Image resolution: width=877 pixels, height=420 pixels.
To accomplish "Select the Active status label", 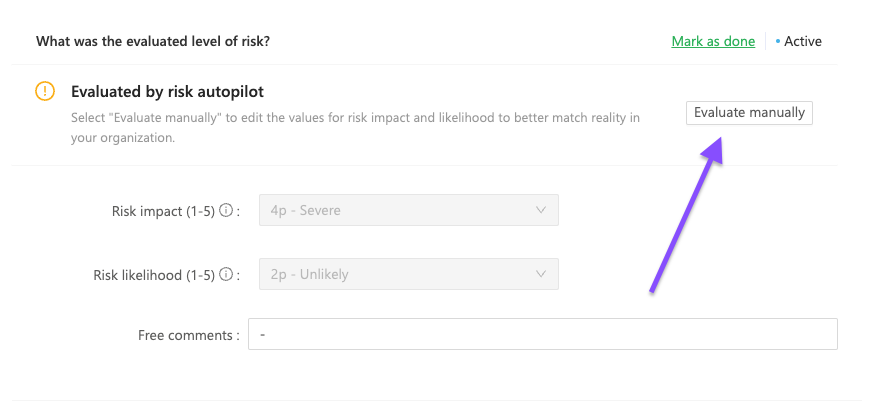I will click(x=803, y=41).
